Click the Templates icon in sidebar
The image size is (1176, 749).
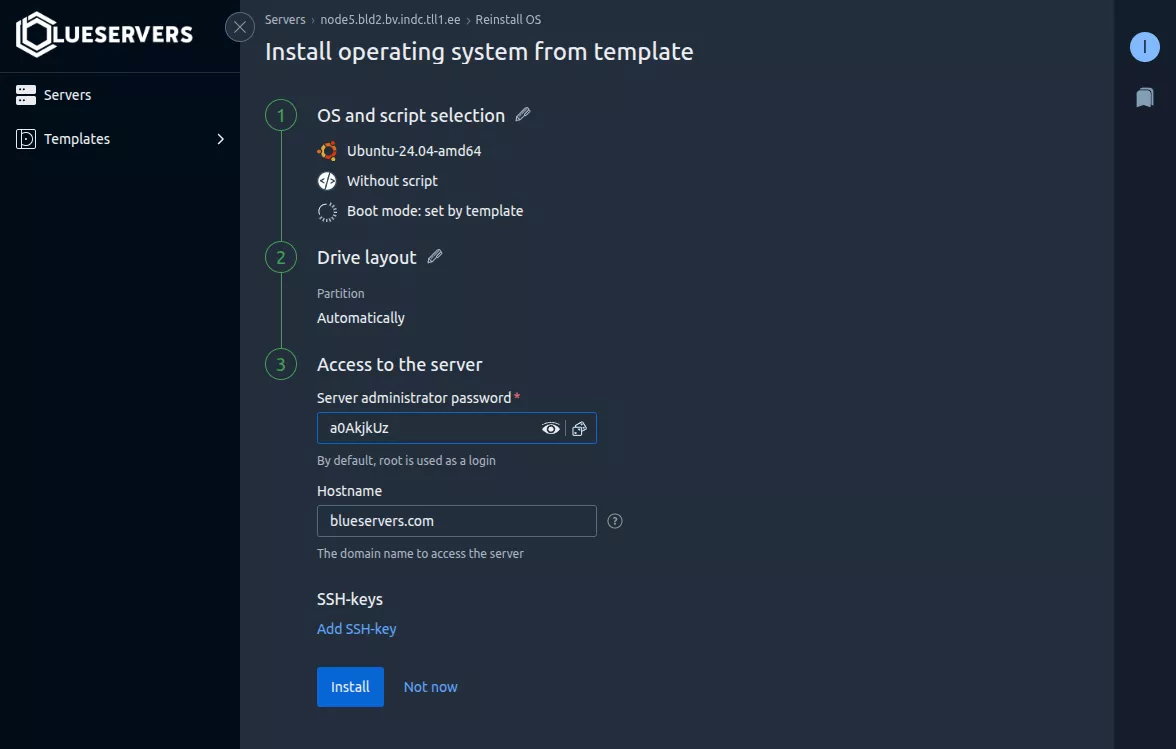click(x=26, y=139)
